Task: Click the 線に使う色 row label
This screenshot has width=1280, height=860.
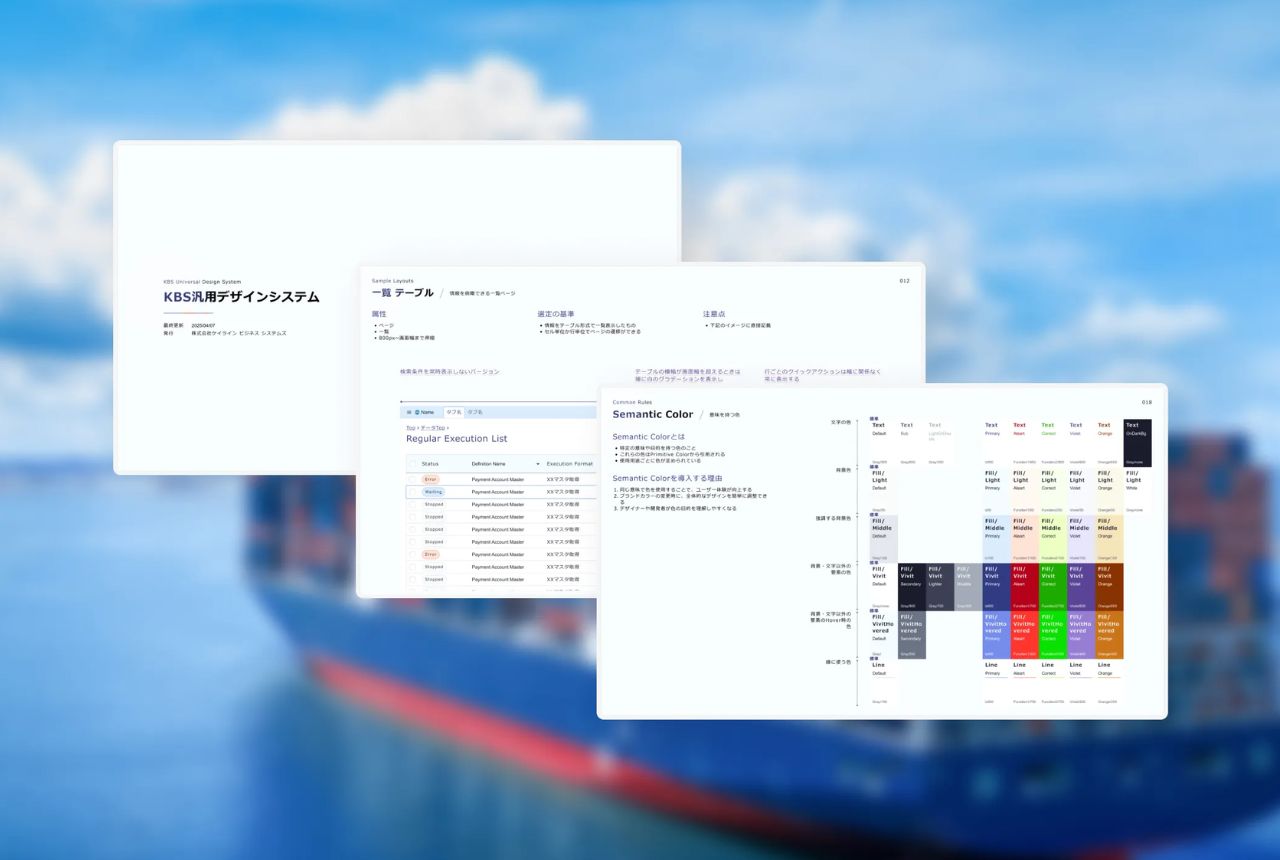Action: point(838,662)
